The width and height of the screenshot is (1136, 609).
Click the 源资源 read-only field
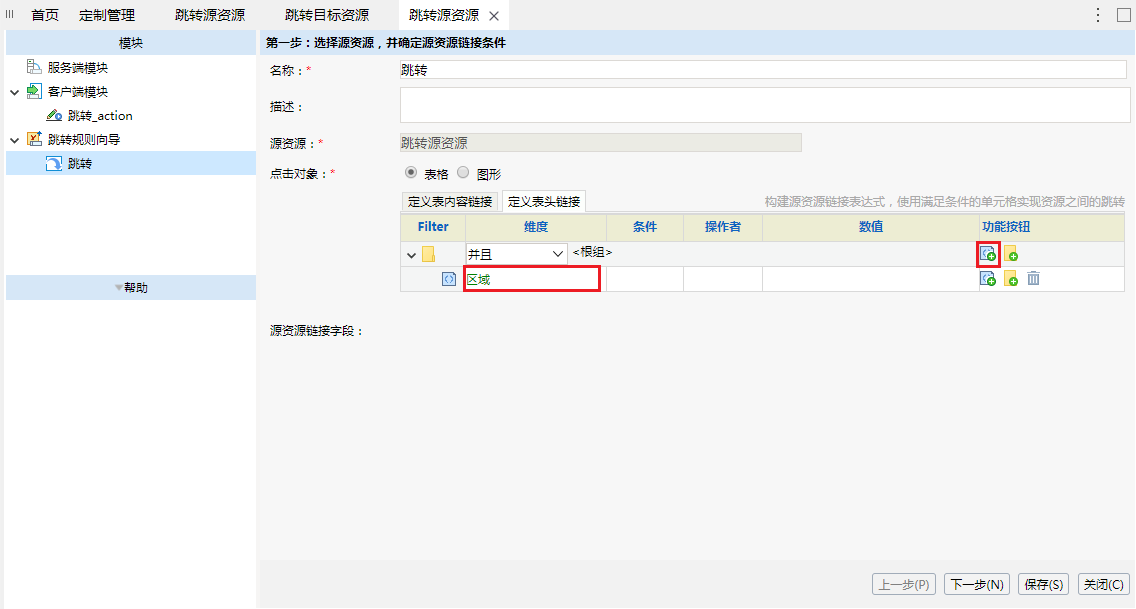(x=601, y=143)
